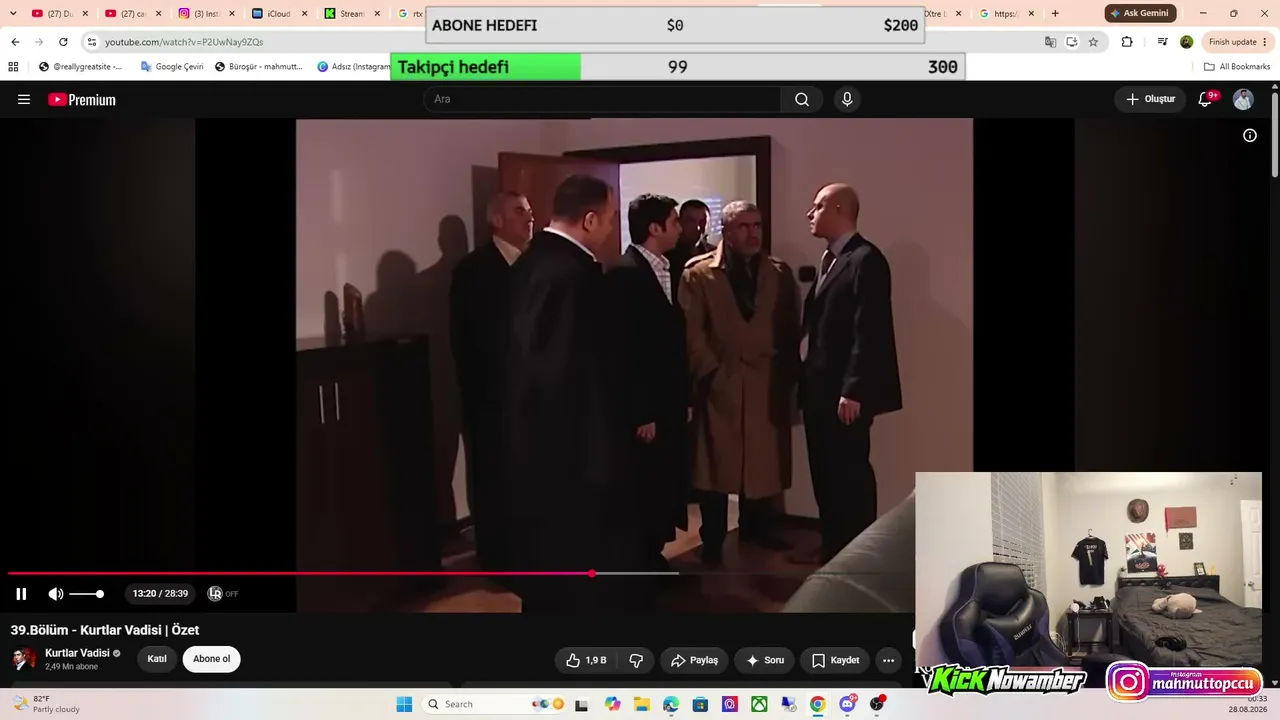Image resolution: width=1280 pixels, height=720 pixels.
Task: Click the Soru ask button
Action: (765, 660)
